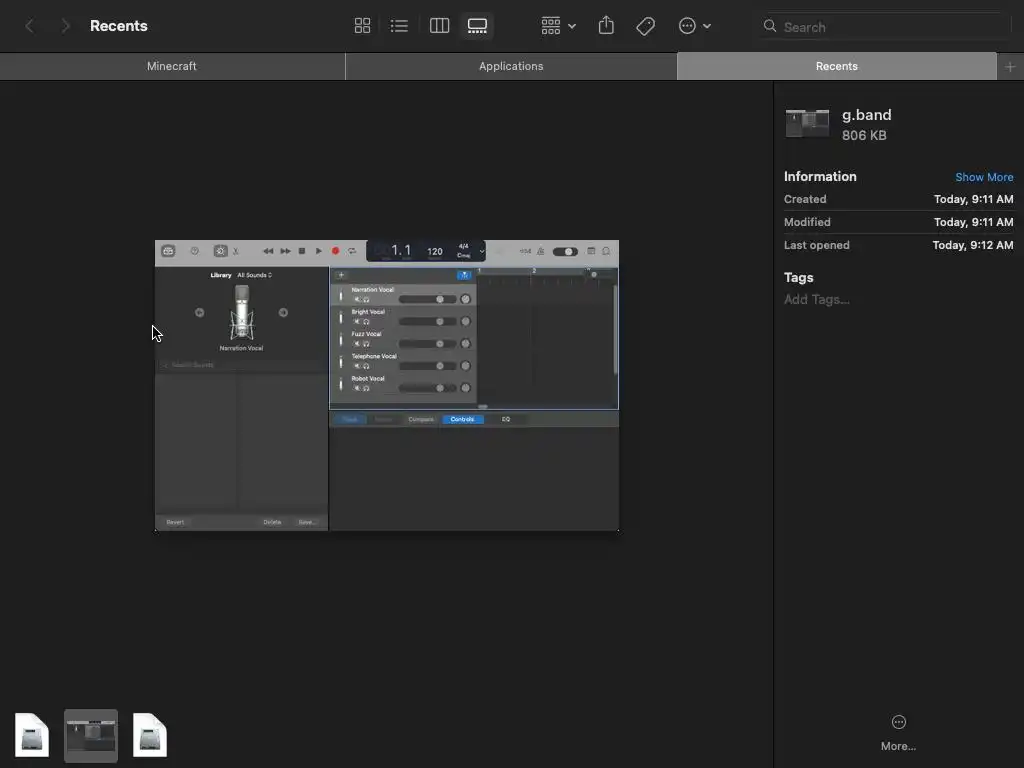Switch to list view
This screenshot has width=1024, height=768.
[399, 26]
